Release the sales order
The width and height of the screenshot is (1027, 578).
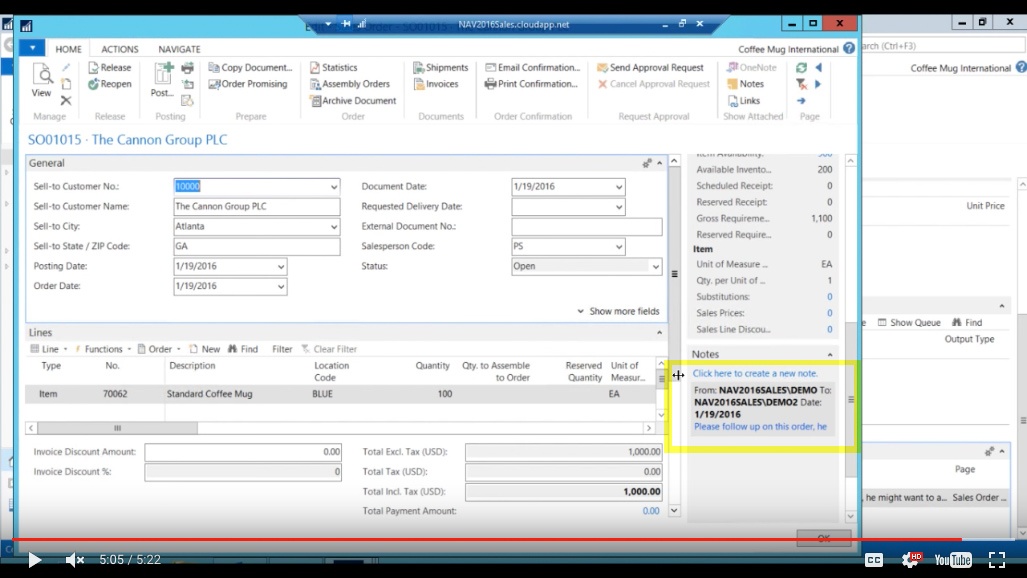(x=109, y=67)
